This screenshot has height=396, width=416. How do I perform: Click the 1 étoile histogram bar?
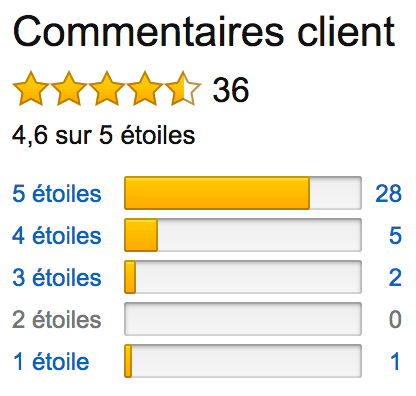243,361
